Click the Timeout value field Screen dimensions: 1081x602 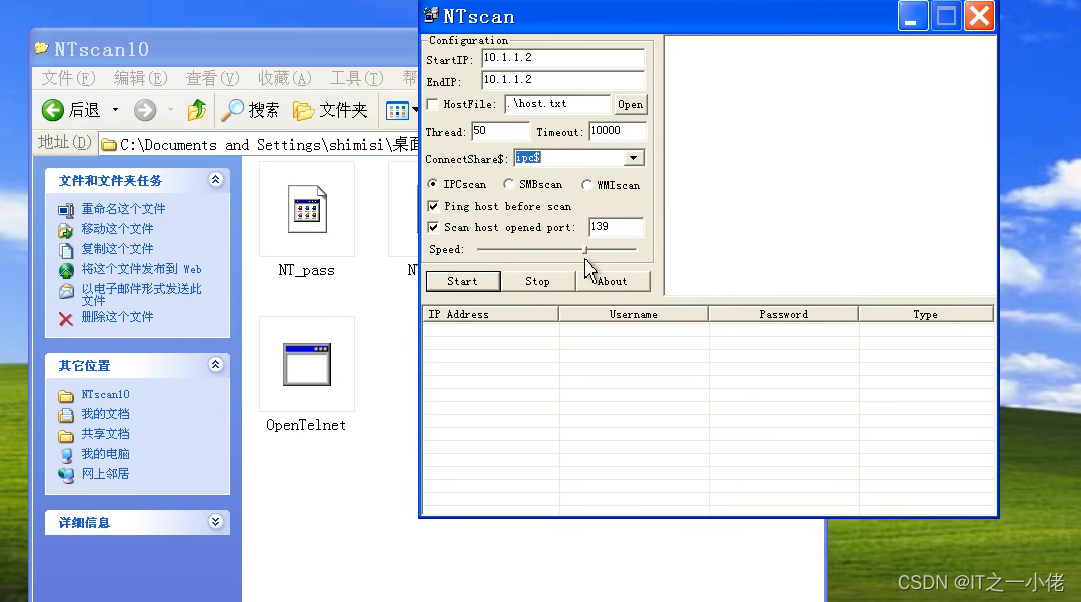[617, 131]
